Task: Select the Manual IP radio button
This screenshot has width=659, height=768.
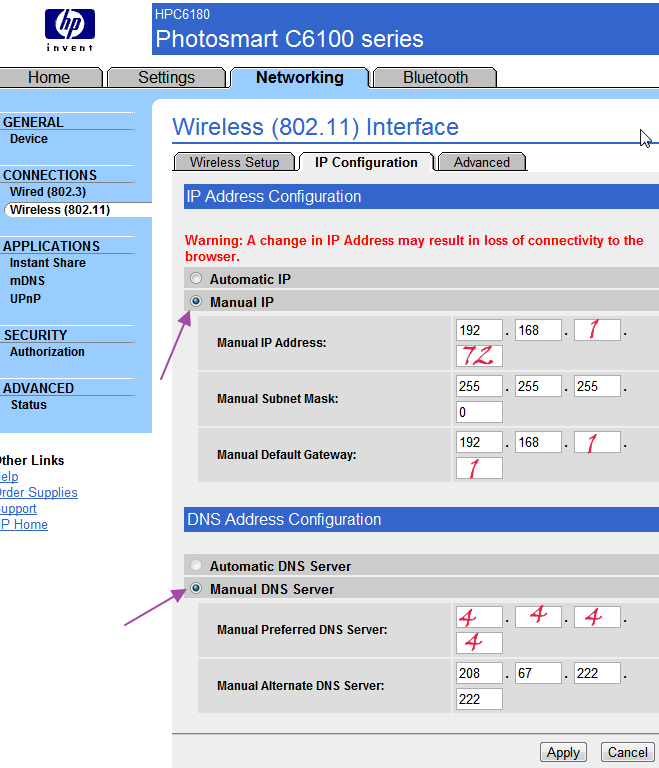Action: [196, 301]
